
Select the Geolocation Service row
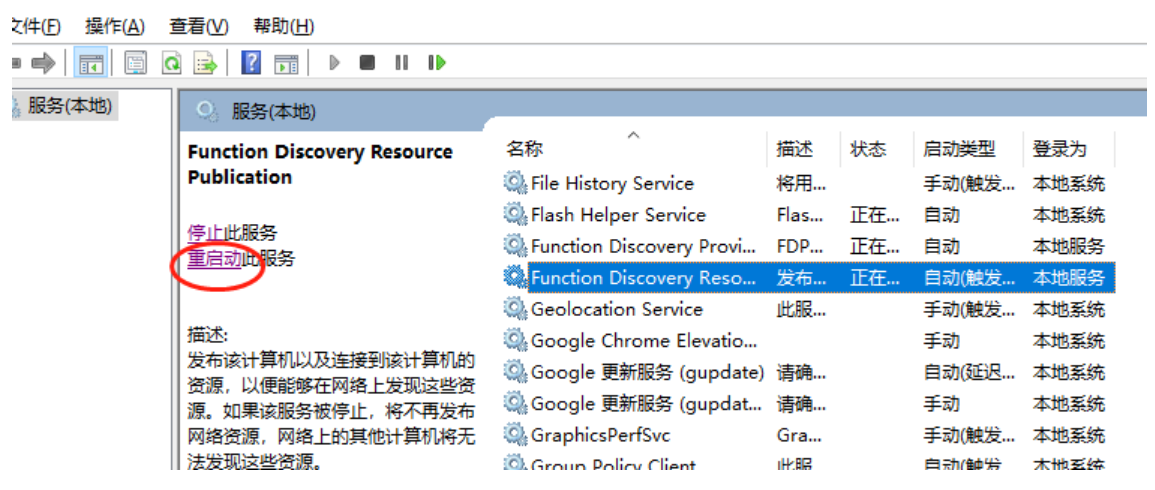[x=616, y=309]
